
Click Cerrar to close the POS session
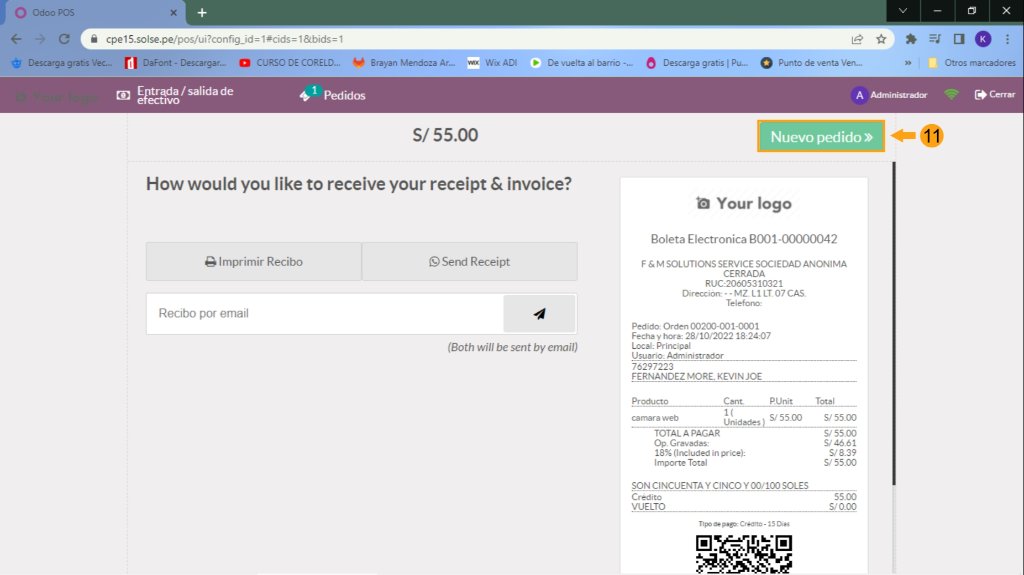point(995,95)
